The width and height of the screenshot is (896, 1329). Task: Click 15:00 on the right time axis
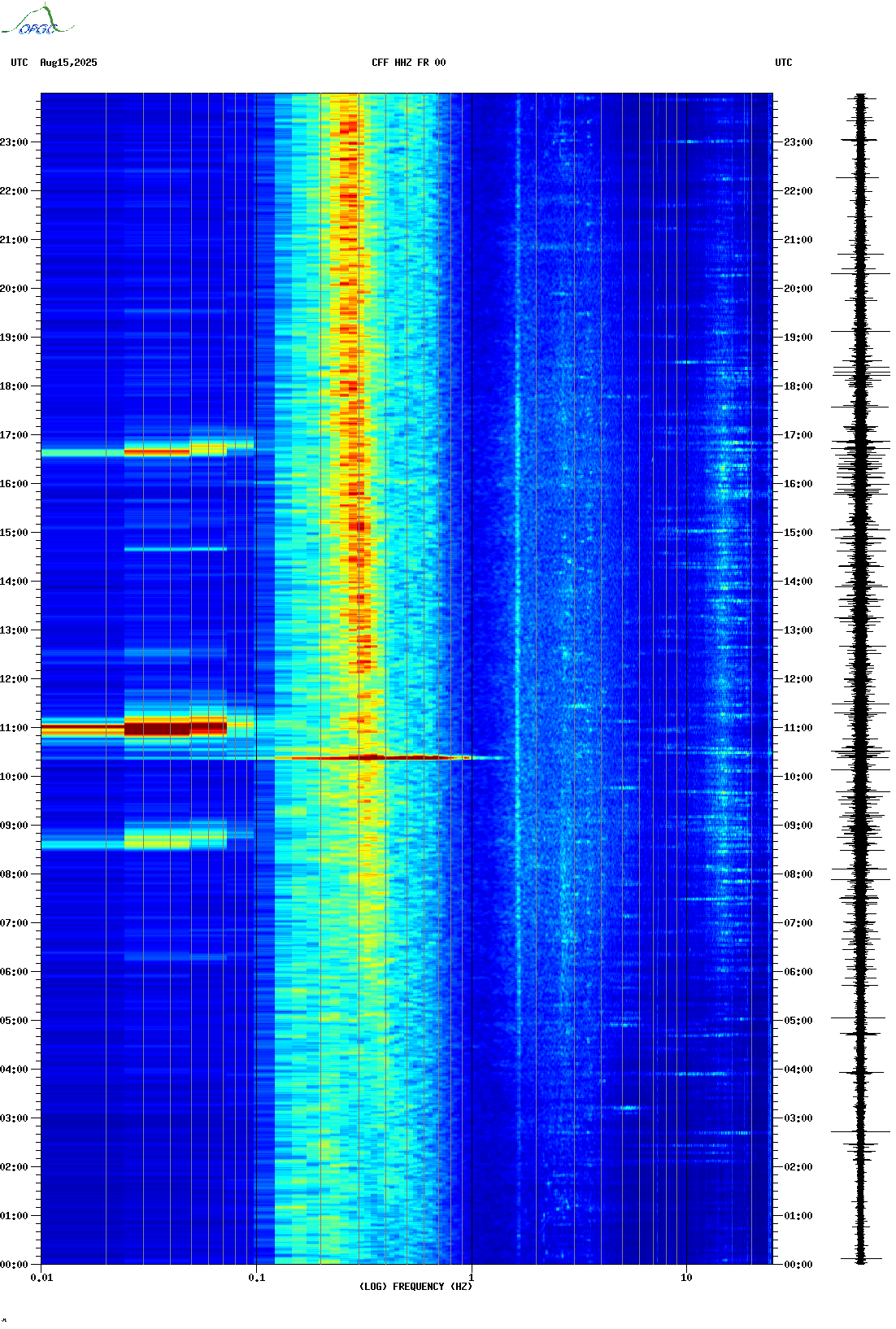pyautogui.click(x=798, y=533)
